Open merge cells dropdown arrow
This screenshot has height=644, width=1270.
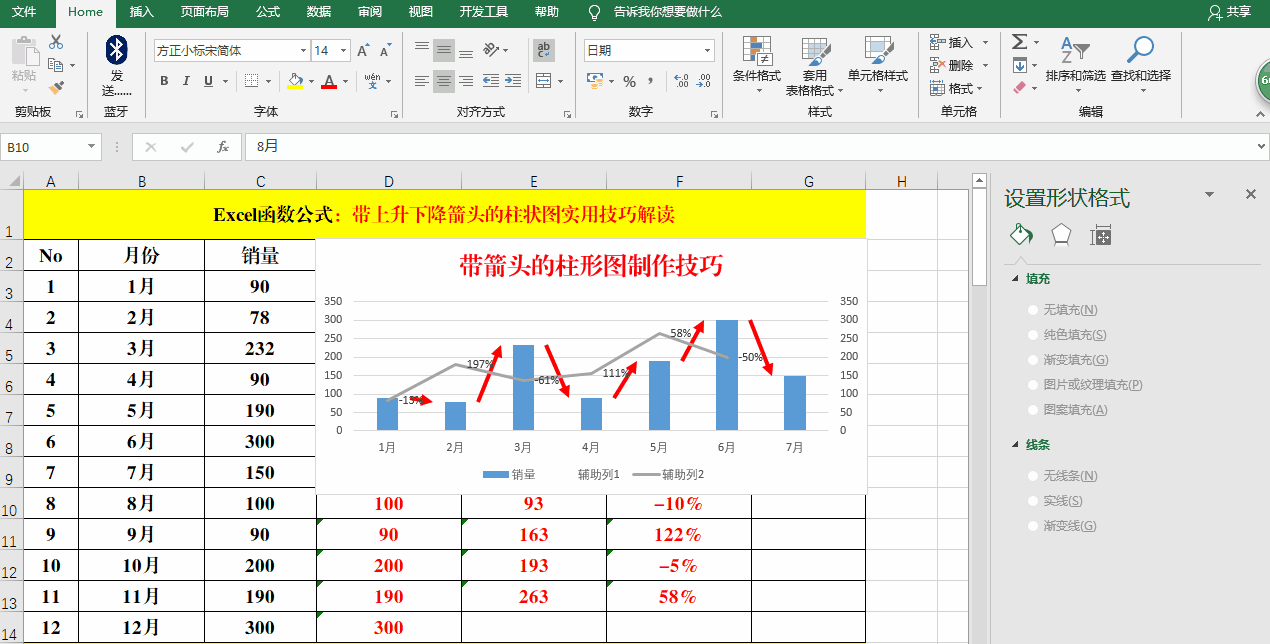pyautogui.click(x=560, y=81)
